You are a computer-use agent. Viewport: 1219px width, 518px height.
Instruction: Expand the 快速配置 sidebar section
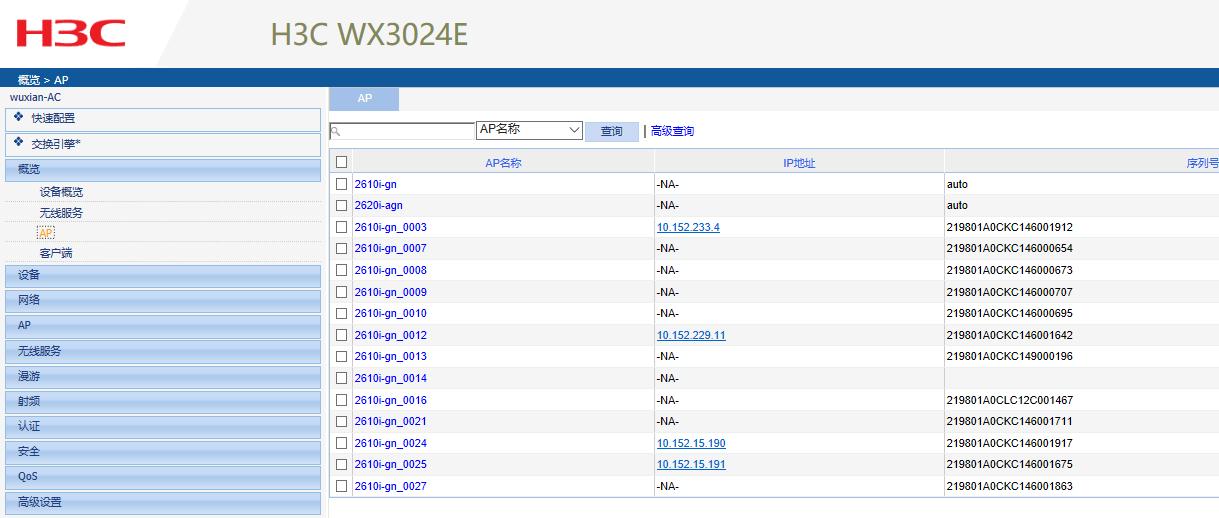click(163, 118)
